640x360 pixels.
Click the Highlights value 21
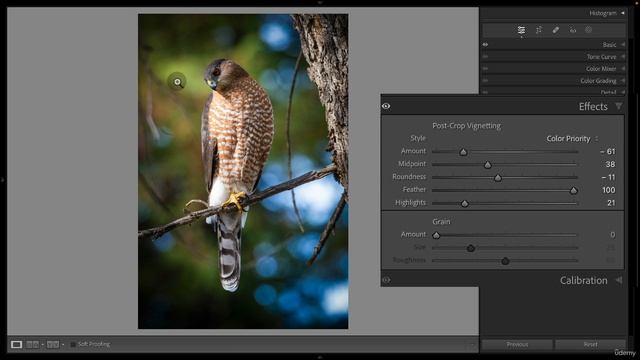point(611,203)
